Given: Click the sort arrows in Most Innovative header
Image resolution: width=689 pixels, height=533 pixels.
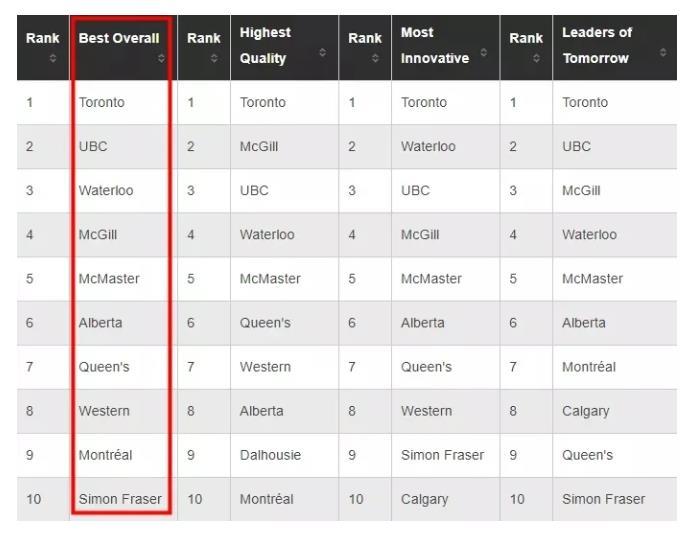Looking at the screenshot, I should pyautogui.click(x=484, y=52).
